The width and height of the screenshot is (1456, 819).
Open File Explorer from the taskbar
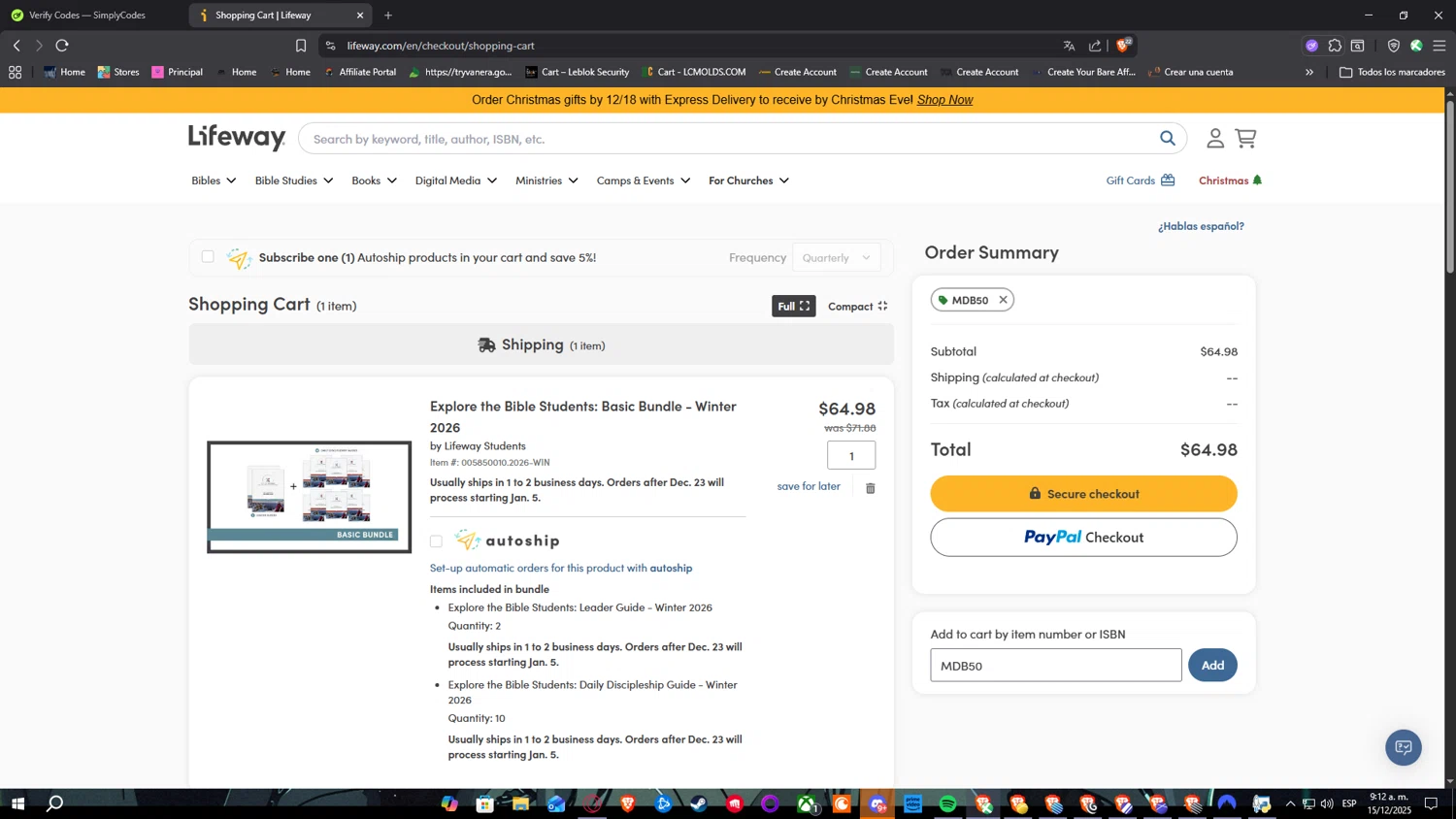coord(521,803)
